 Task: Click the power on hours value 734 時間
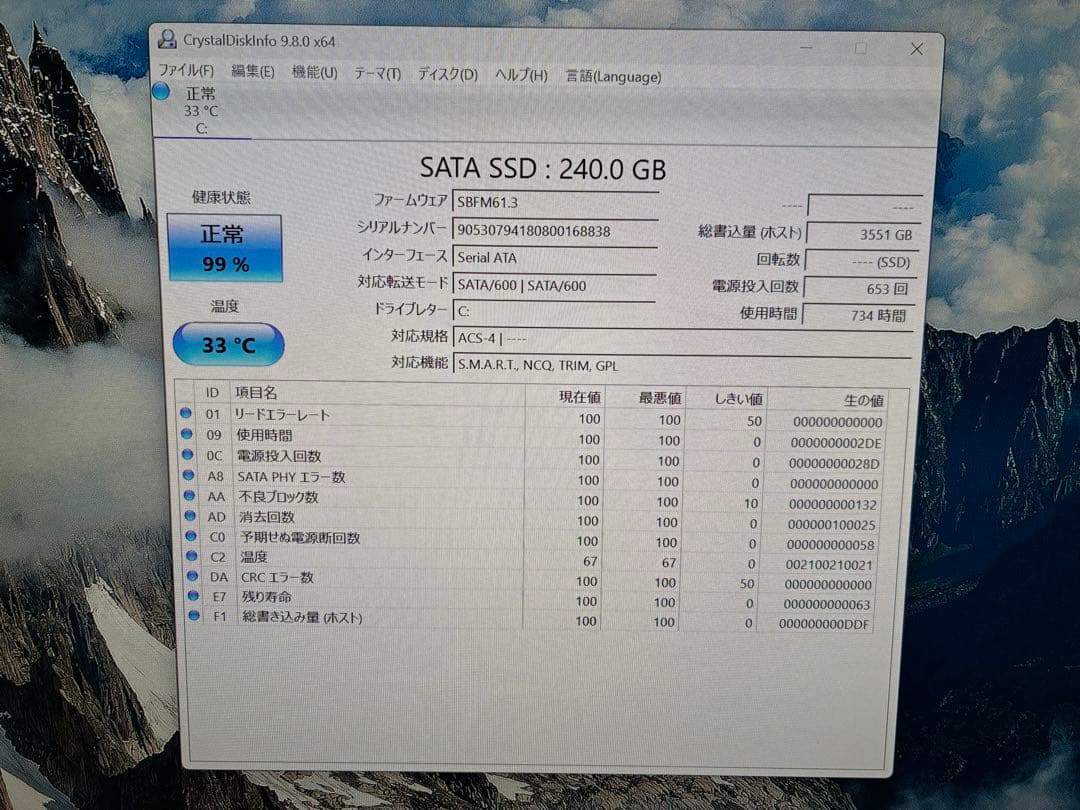point(858,315)
